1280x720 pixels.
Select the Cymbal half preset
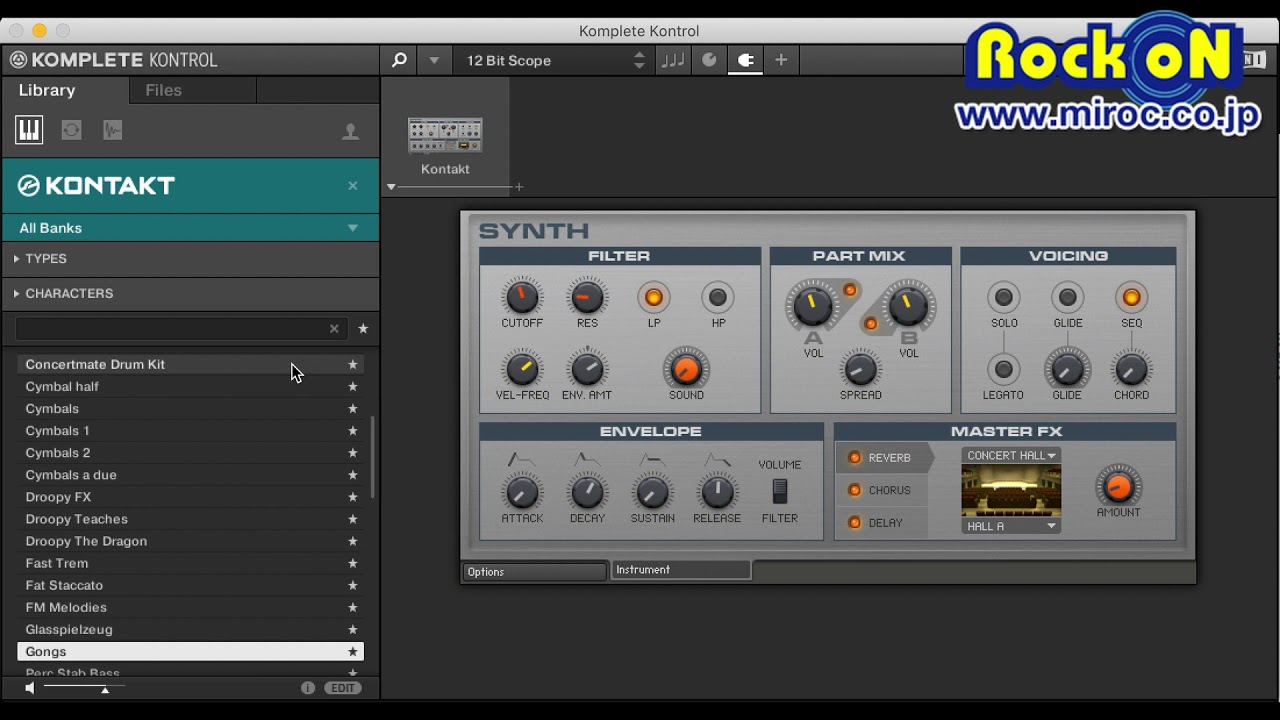(x=190, y=387)
